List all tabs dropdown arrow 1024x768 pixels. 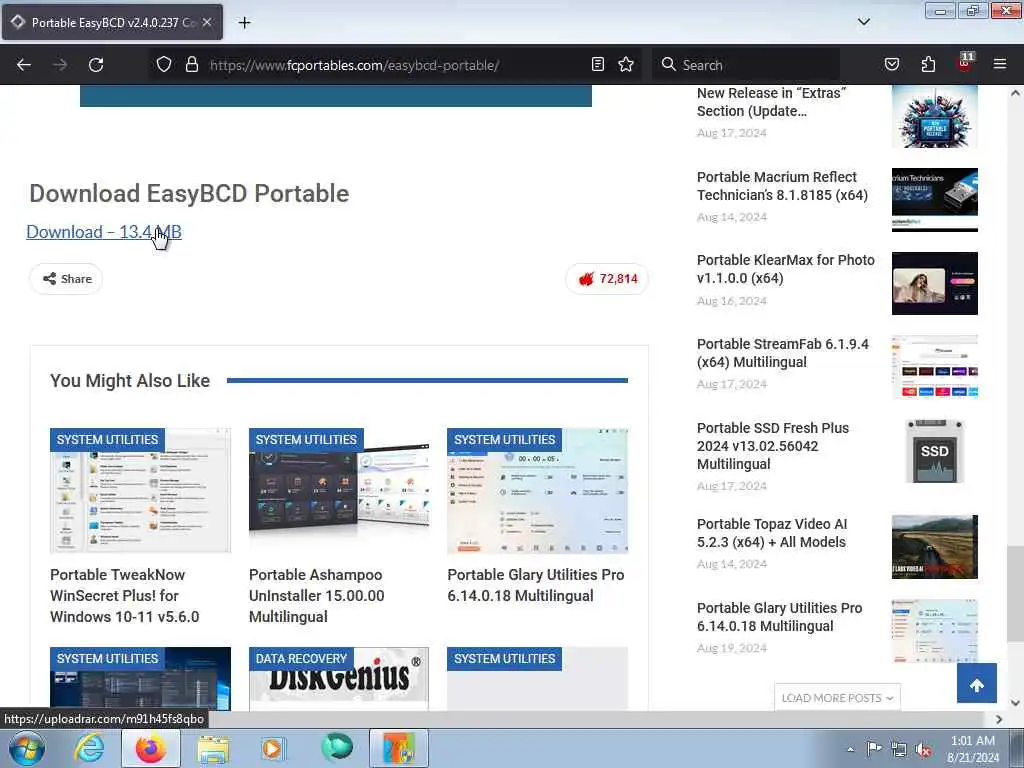coord(863,22)
